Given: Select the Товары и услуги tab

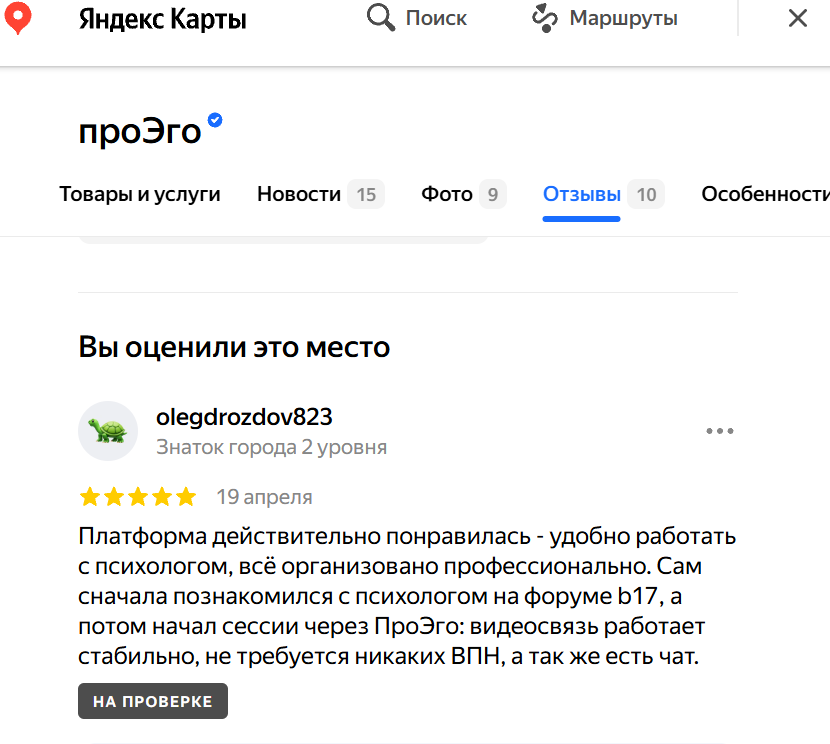Looking at the screenshot, I should [x=139, y=194].
